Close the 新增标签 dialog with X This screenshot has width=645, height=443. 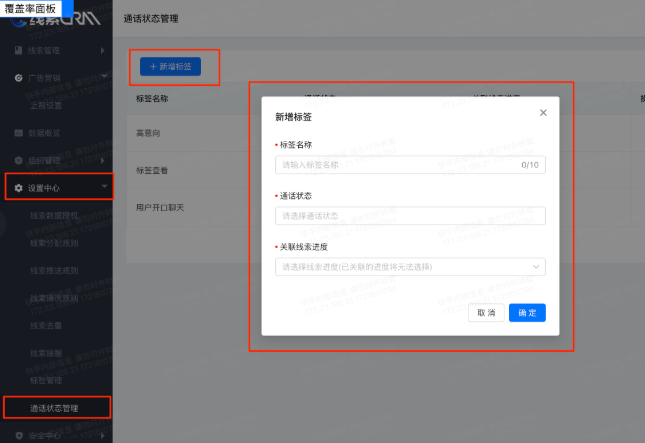point(543,113)
